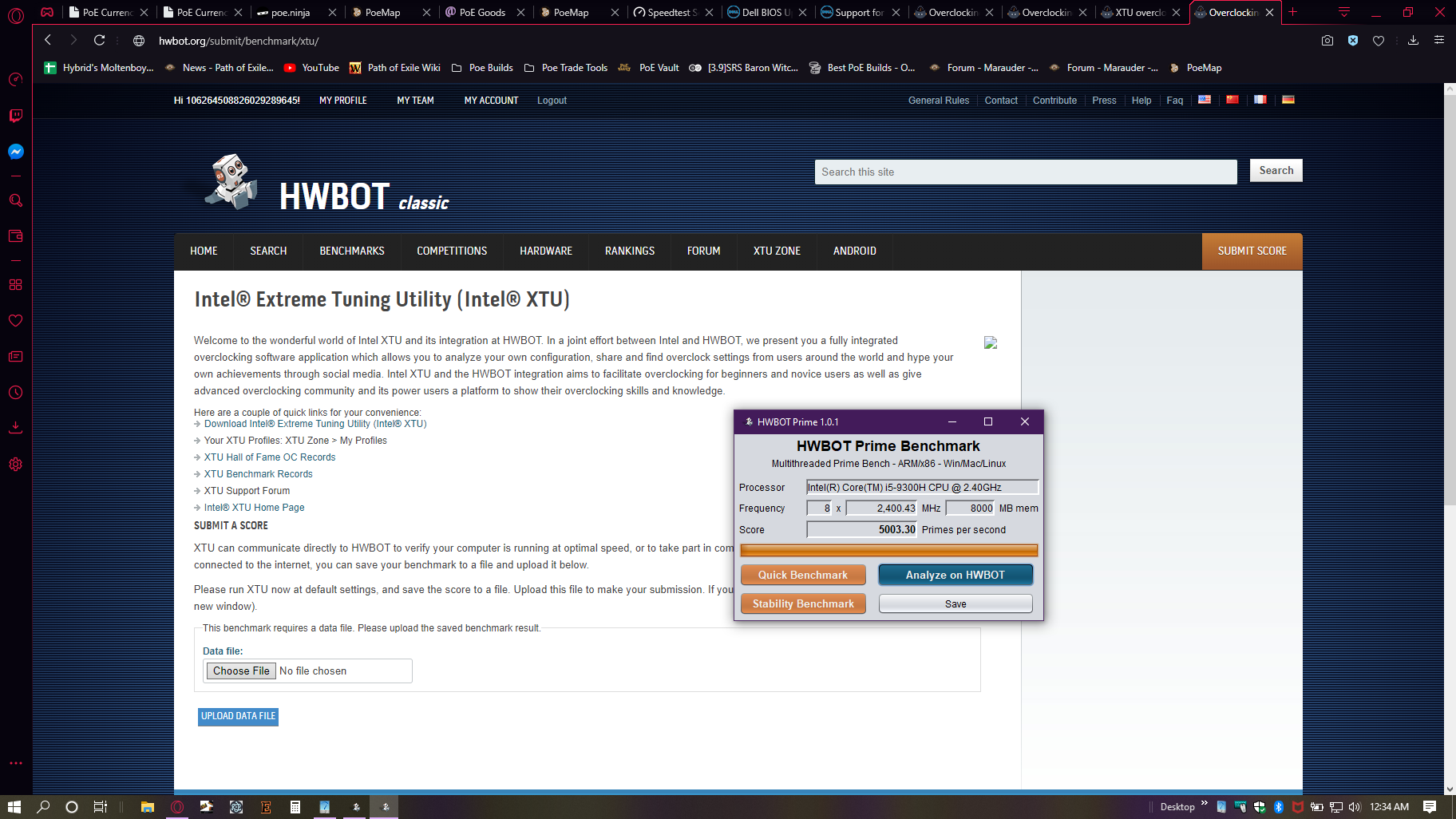Take a page snapshot with camera icon
This screenshot has width=1456, height=819.
coord(1327,40)
